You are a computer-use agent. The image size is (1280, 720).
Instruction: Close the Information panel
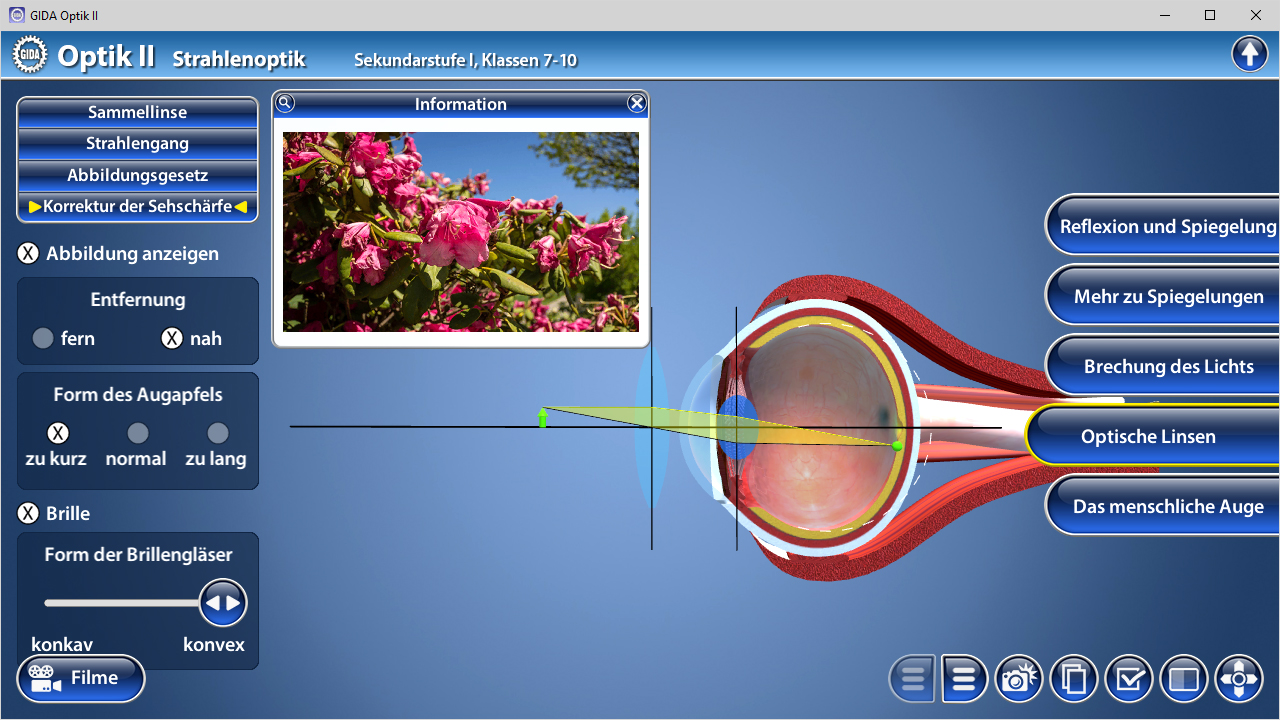point(637,103)
